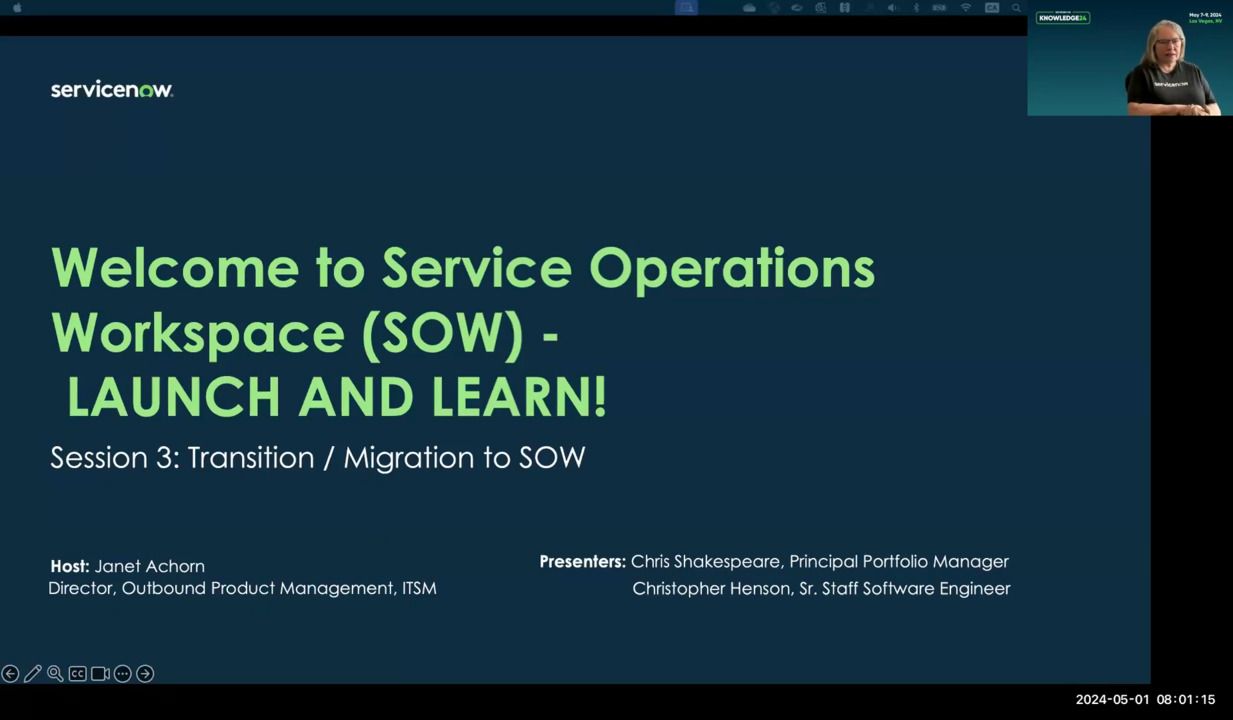1233x720 pixels.
Task: Click the battery icon in the menu bar
Action: [x=940, y=7]
